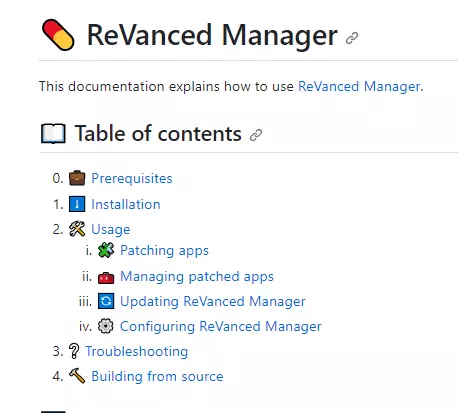Open the Prerequisites link
458x413 pixels.
pyautogui.click(x=132, y=178)
